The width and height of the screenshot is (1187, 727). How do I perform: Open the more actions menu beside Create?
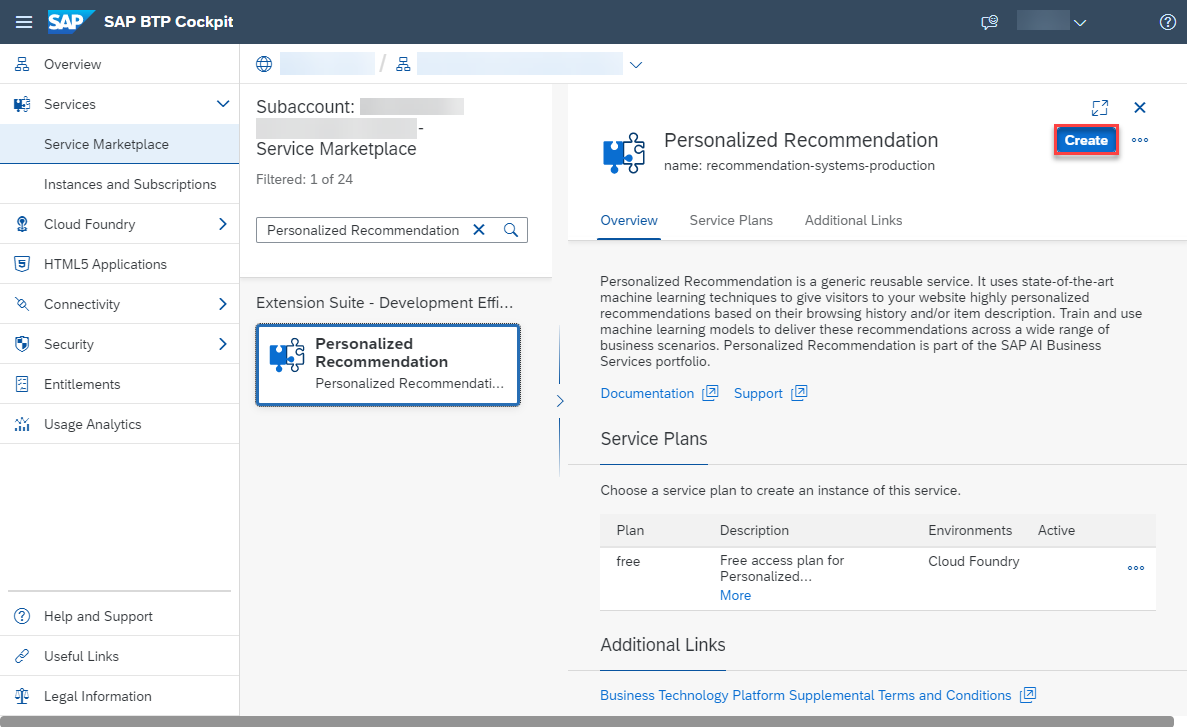[1139, 140]
